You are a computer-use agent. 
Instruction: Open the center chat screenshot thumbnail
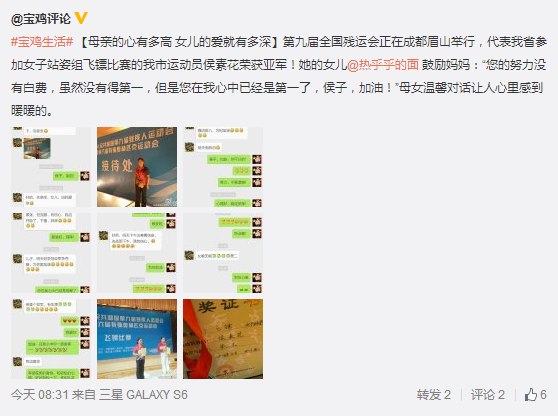(x=137, y=253)
